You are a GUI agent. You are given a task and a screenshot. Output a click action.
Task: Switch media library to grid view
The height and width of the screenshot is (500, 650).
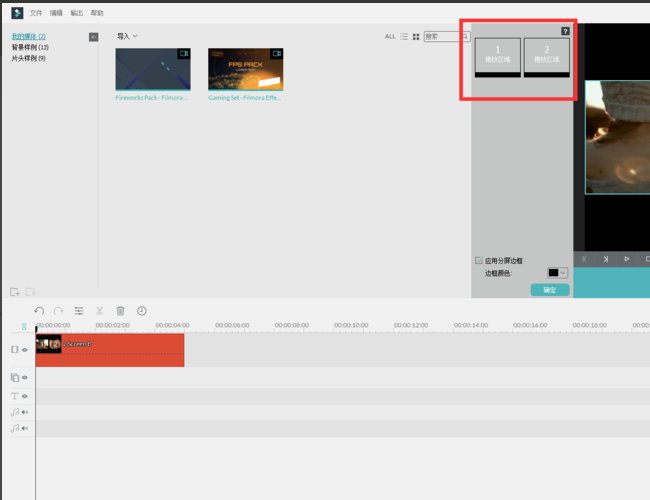416,37
